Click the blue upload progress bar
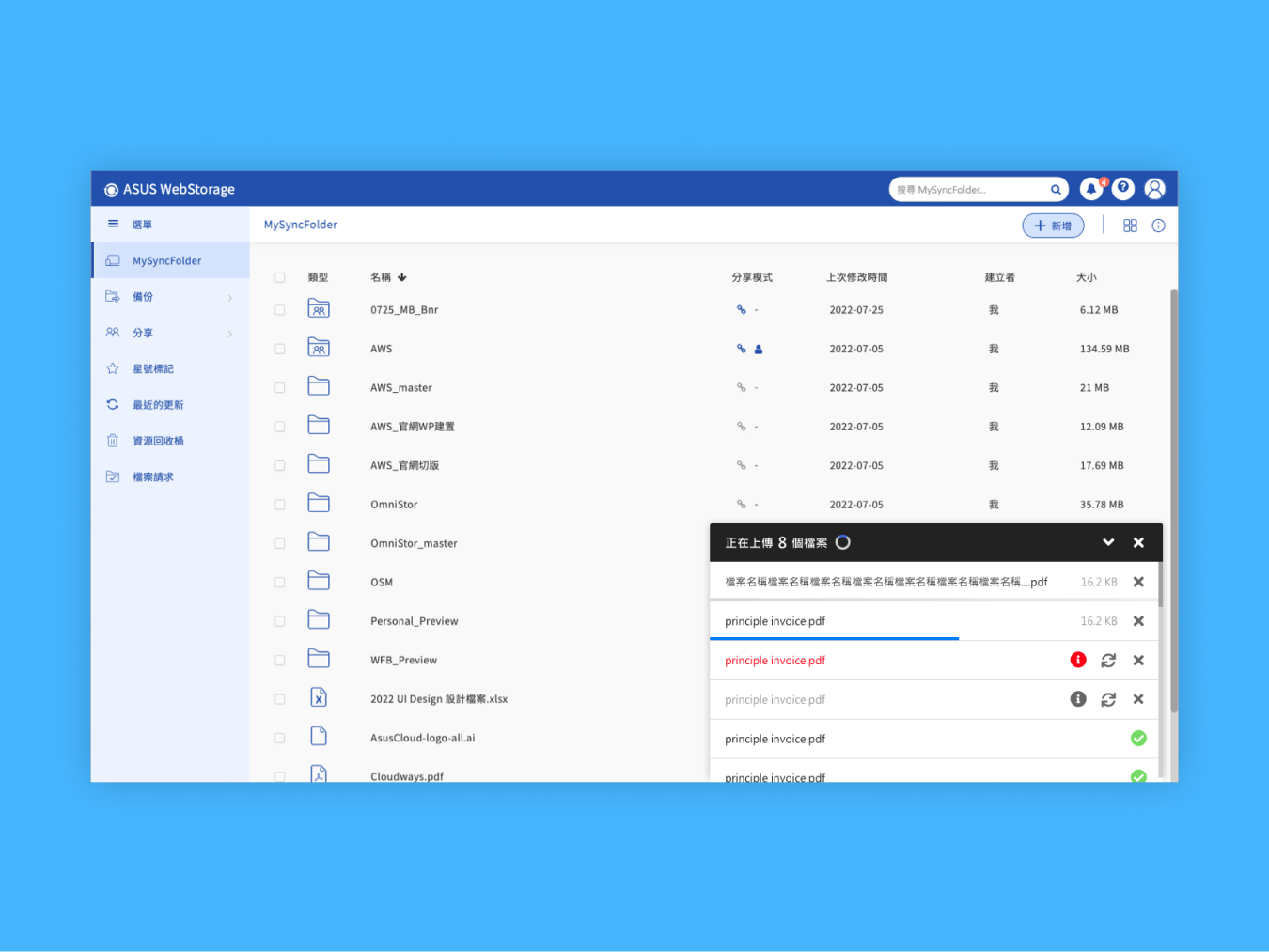This screenshot has width=1269, height=952. [x=834, y=638]
